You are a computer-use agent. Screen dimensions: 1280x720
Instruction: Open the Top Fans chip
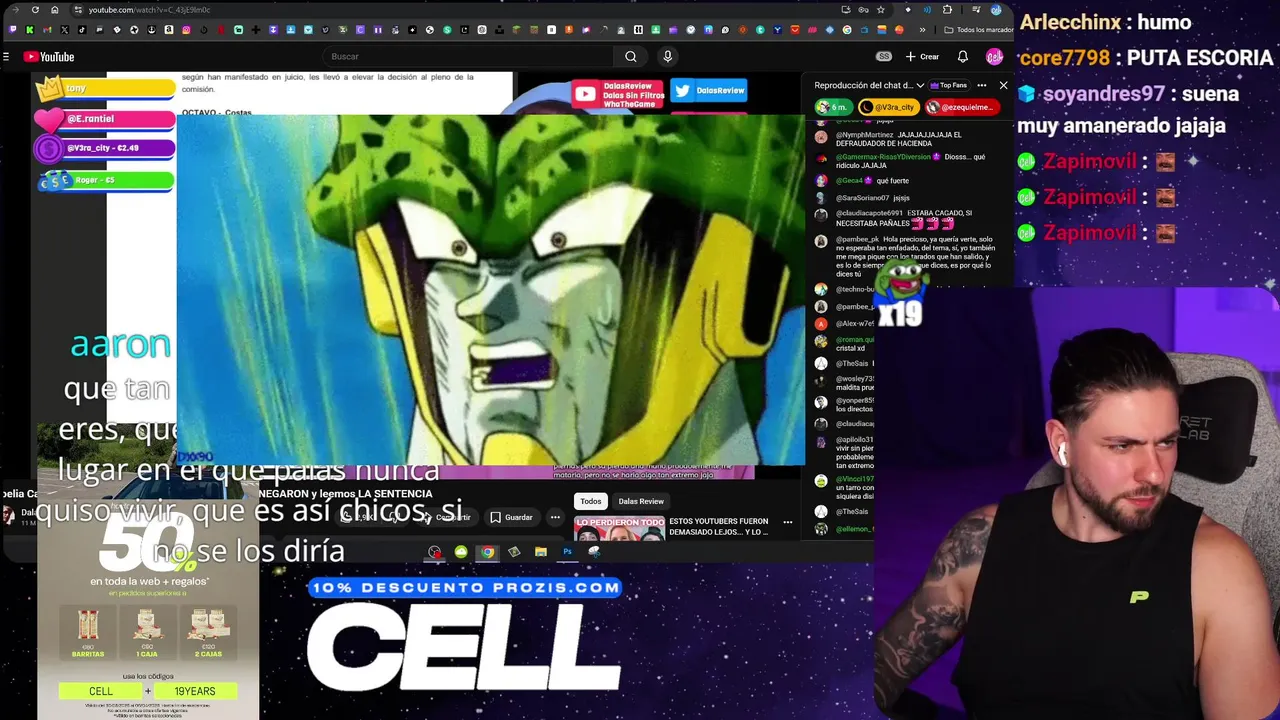(x=949, y=85)
